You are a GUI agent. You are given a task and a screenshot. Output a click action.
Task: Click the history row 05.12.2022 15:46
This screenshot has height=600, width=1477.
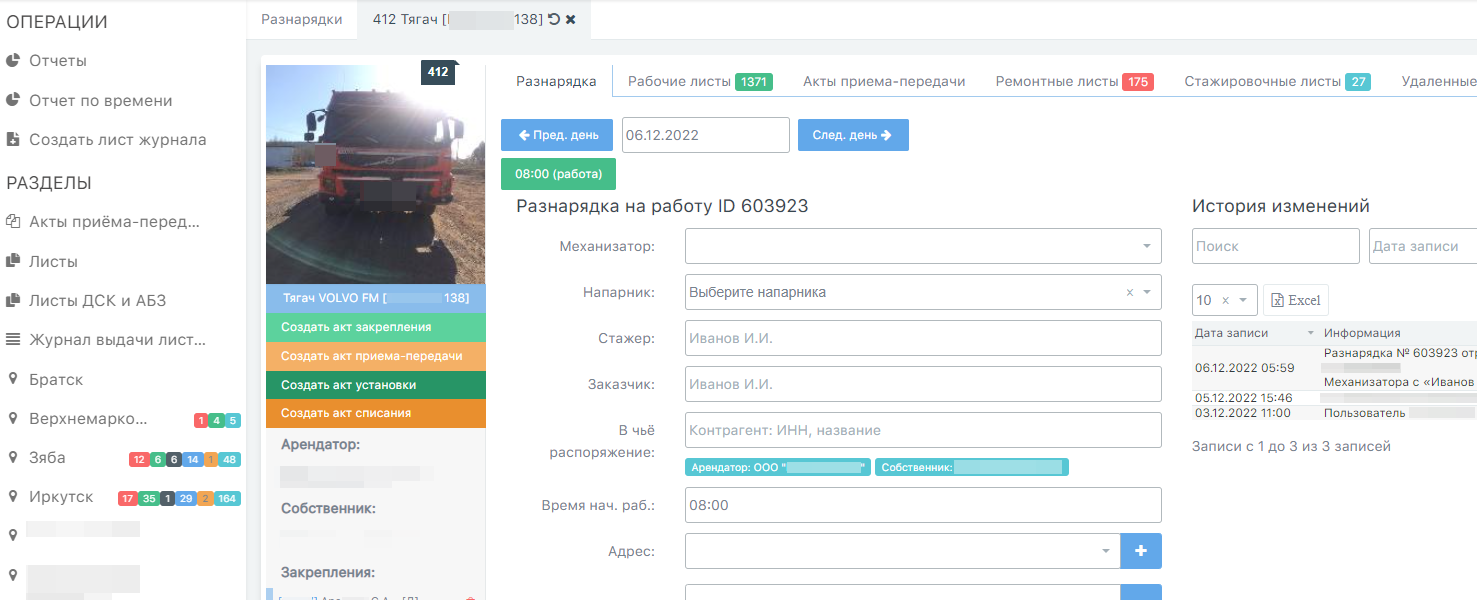click(x=1334, y=398)
